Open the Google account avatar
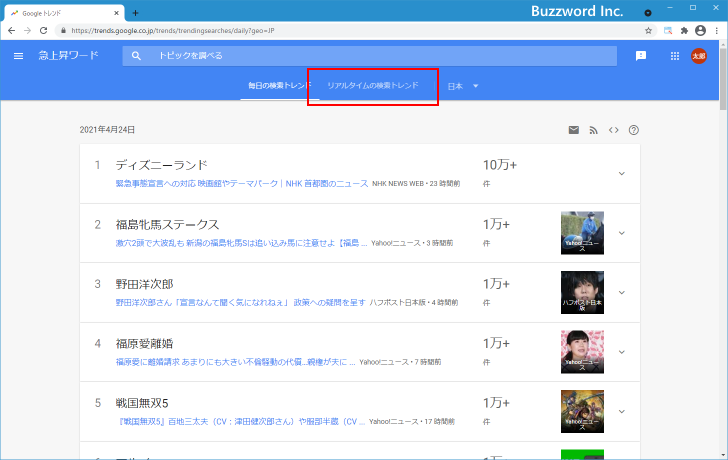 point(699,56)
